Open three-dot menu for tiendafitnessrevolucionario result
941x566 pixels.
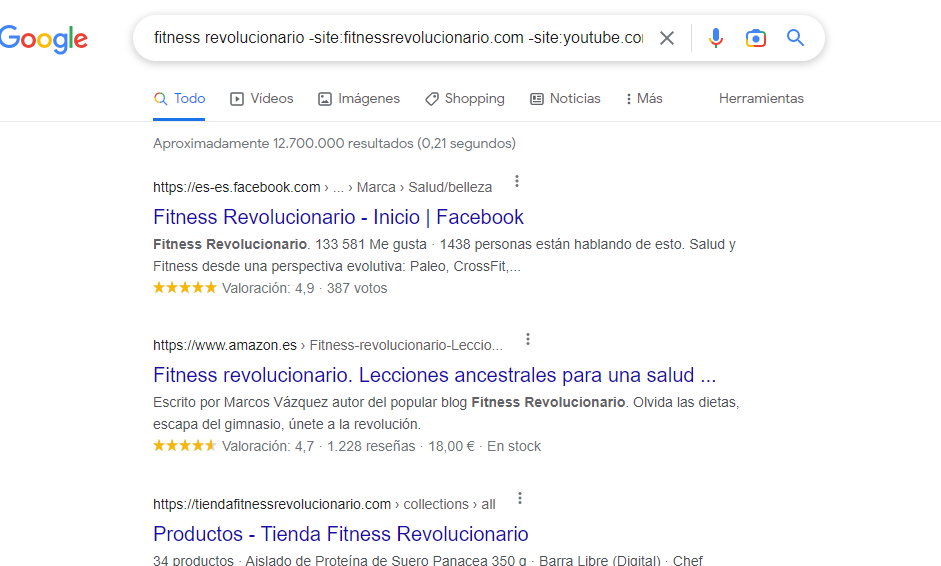(520, 498)
